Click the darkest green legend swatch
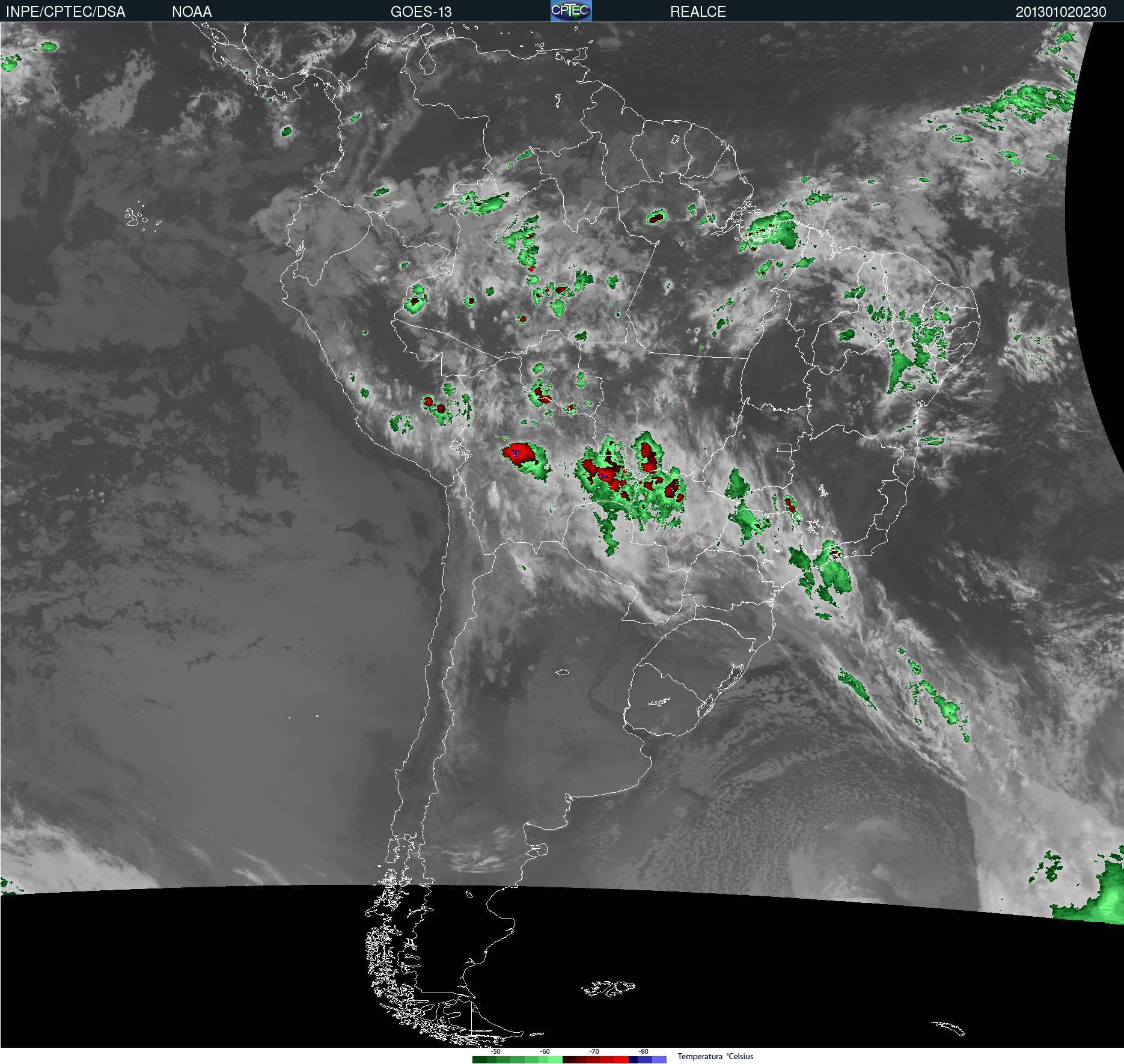This screenshot has width=1124, height=1064. (x=480, y=1060)
